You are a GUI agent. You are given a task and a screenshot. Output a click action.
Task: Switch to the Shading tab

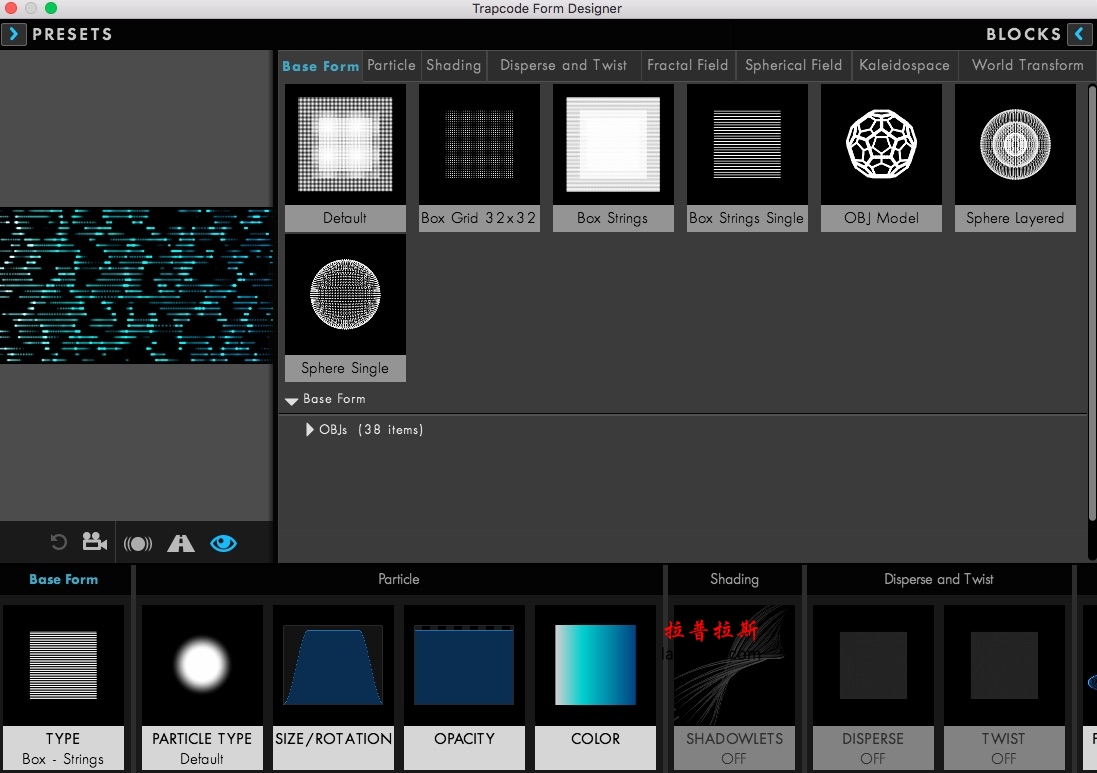click(453, 65)
